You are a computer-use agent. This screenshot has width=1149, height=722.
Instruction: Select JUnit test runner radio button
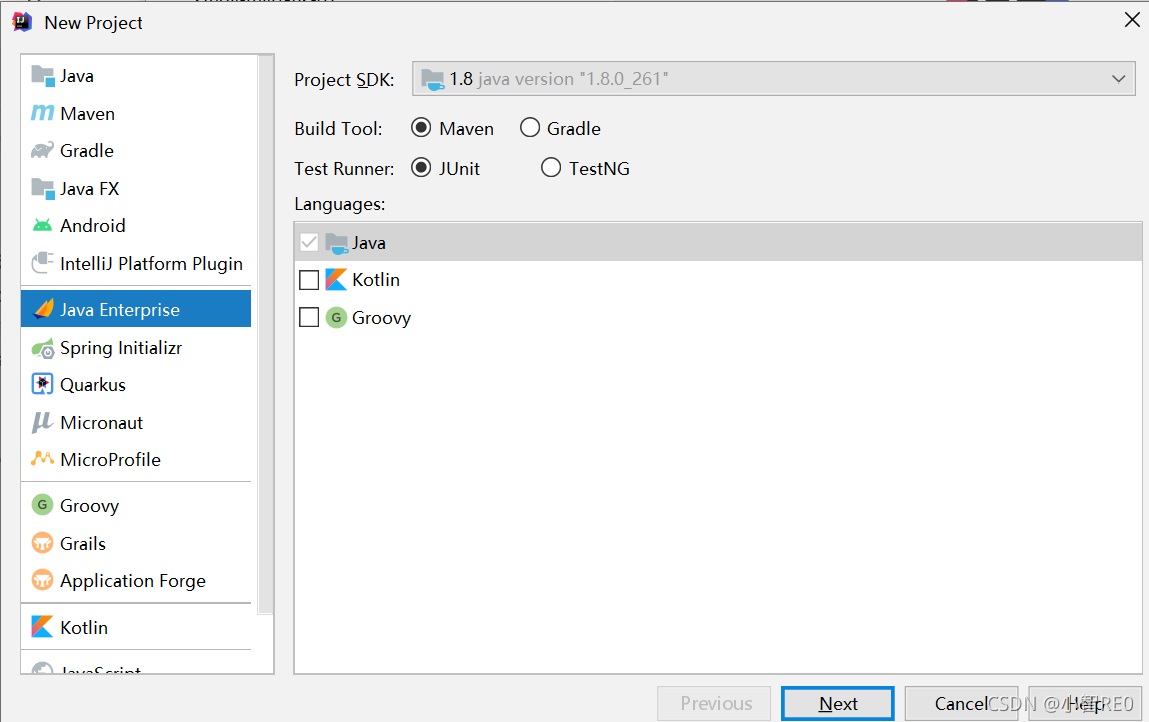point(421,168)
